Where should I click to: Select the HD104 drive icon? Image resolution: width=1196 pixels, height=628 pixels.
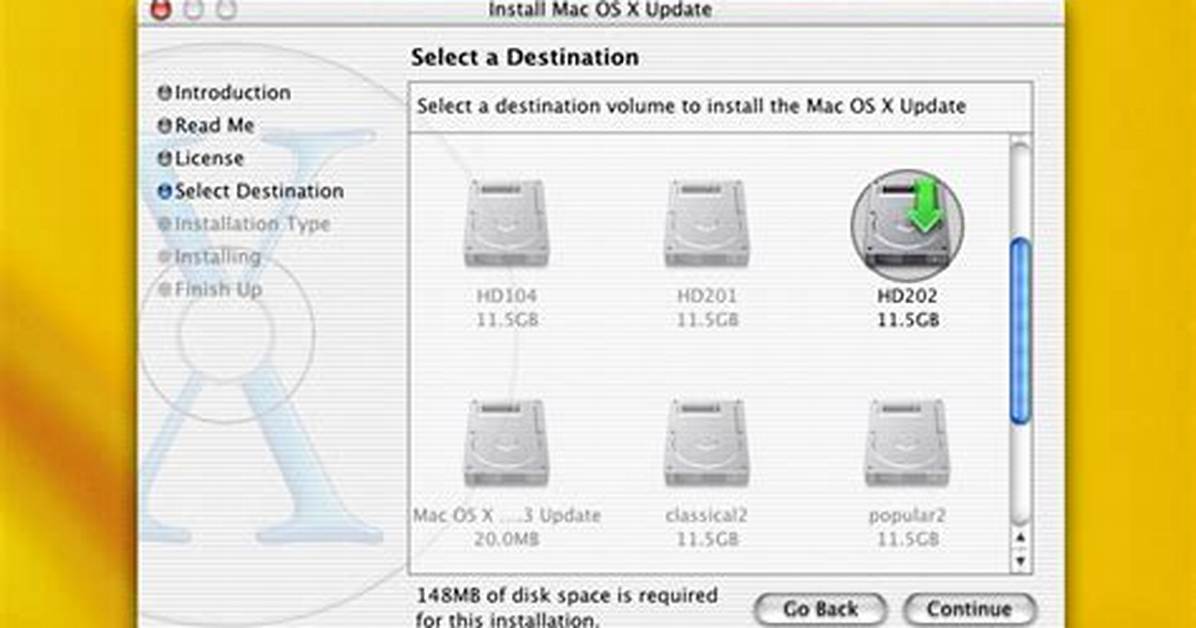coord(506,224)
